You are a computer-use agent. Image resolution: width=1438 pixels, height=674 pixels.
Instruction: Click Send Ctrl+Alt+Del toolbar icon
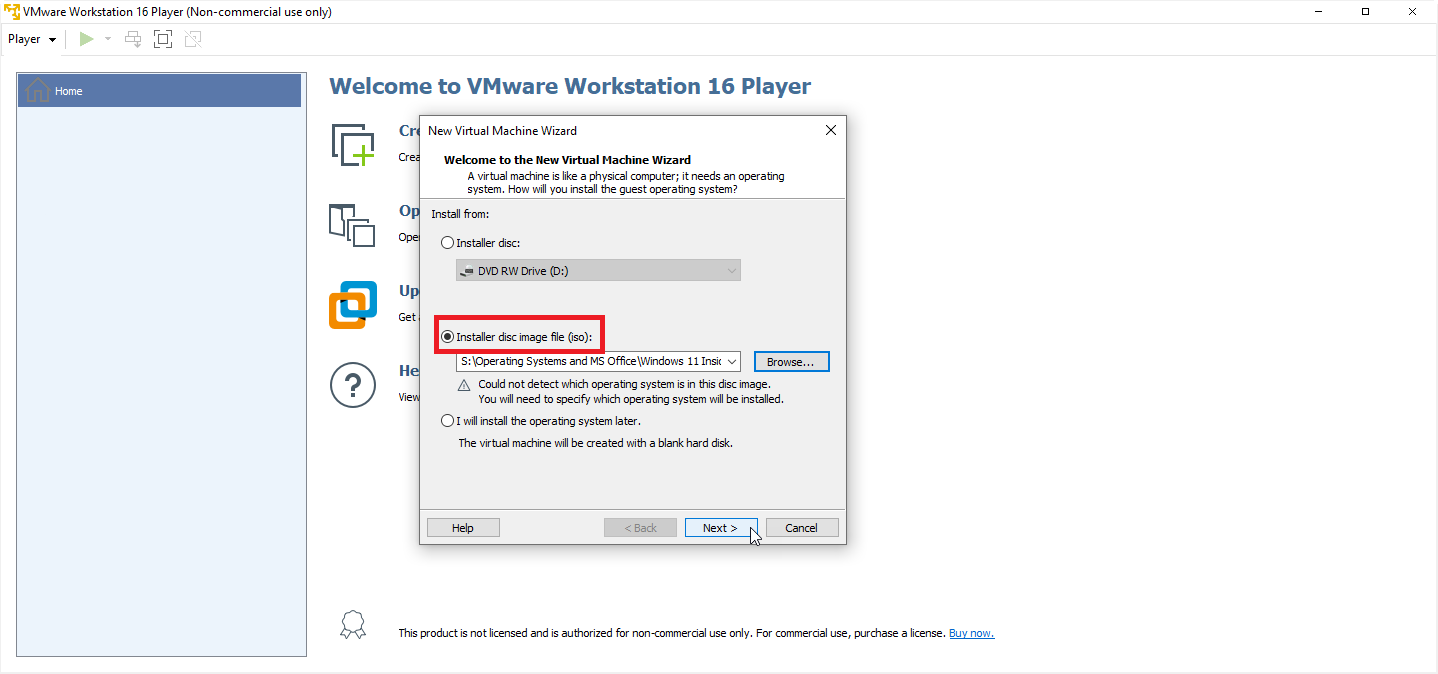(133, 39)
